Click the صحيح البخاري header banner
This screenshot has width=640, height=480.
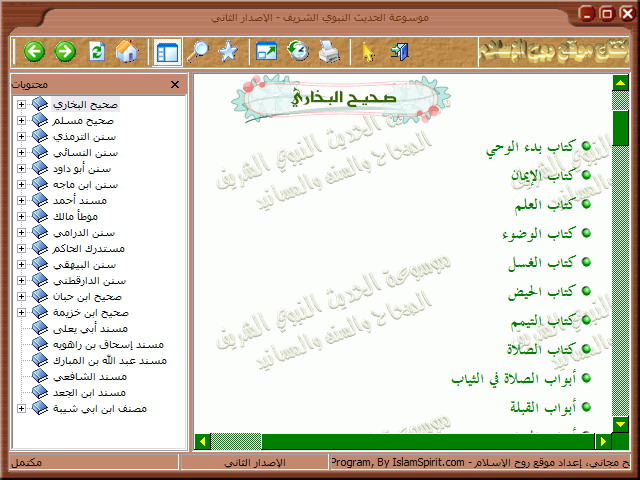click(341, 98)
